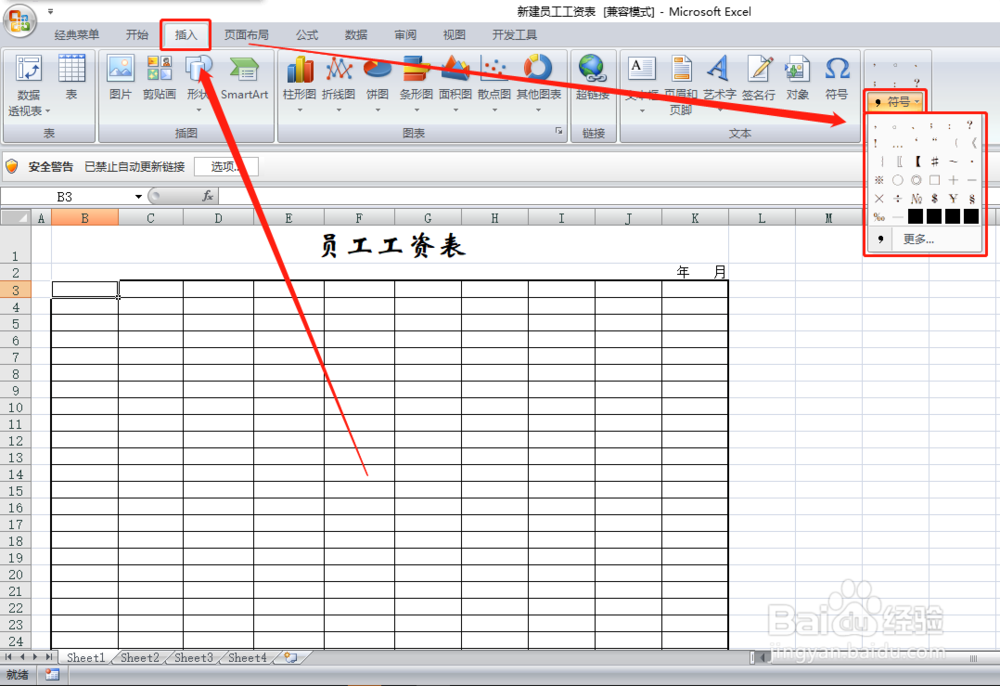The width and height of the screenshot is (1000, 686).
Task: Click the insert function fx button
Action: (x=208, y=196)
